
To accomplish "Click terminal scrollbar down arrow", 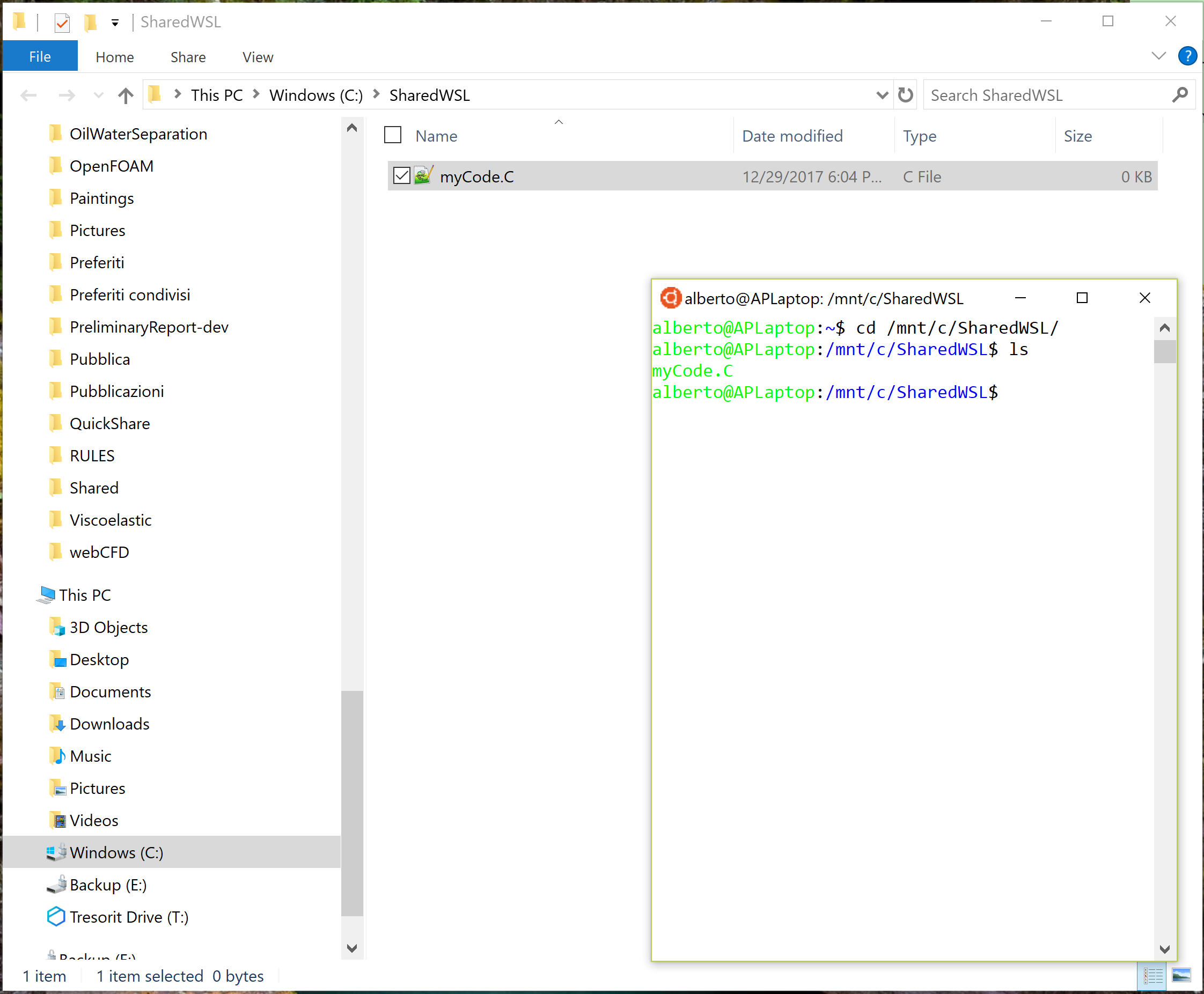I will [1164, 949].
